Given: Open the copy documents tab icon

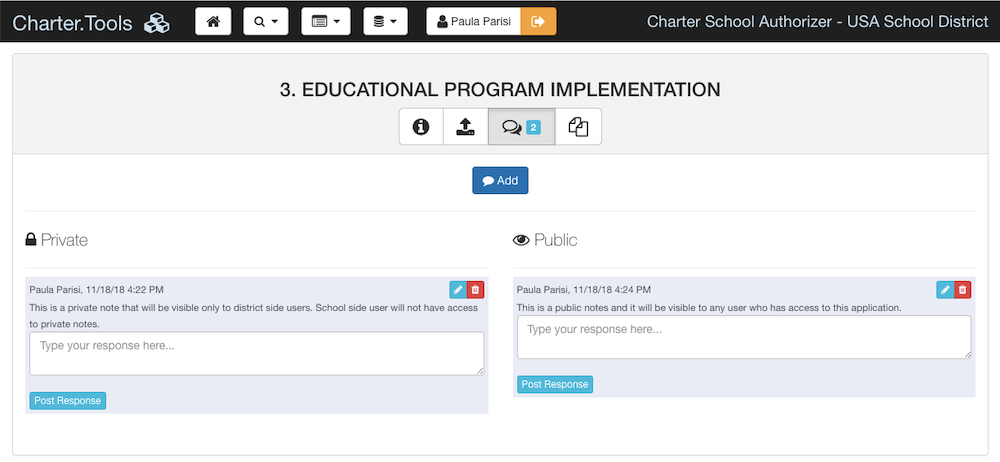Looking at the screenshot, I should (x=578, y=127).
